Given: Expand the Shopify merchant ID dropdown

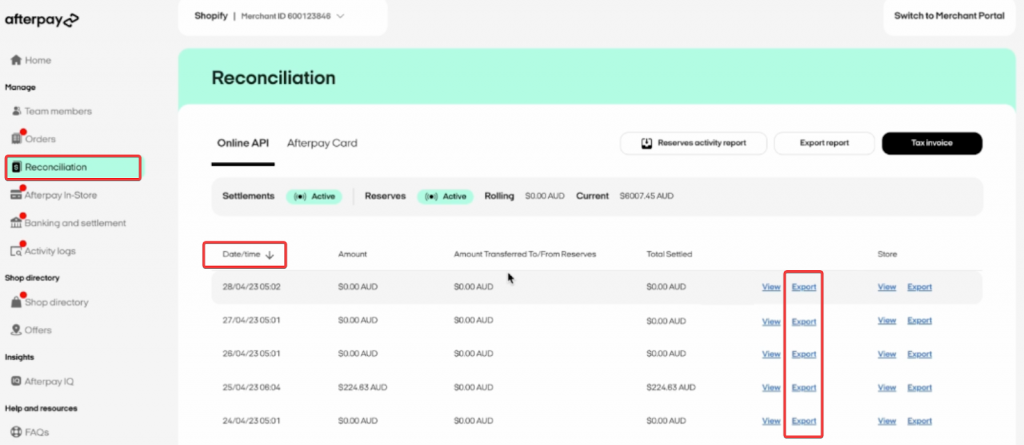Looking at the screenshot, I should (341, 16).
